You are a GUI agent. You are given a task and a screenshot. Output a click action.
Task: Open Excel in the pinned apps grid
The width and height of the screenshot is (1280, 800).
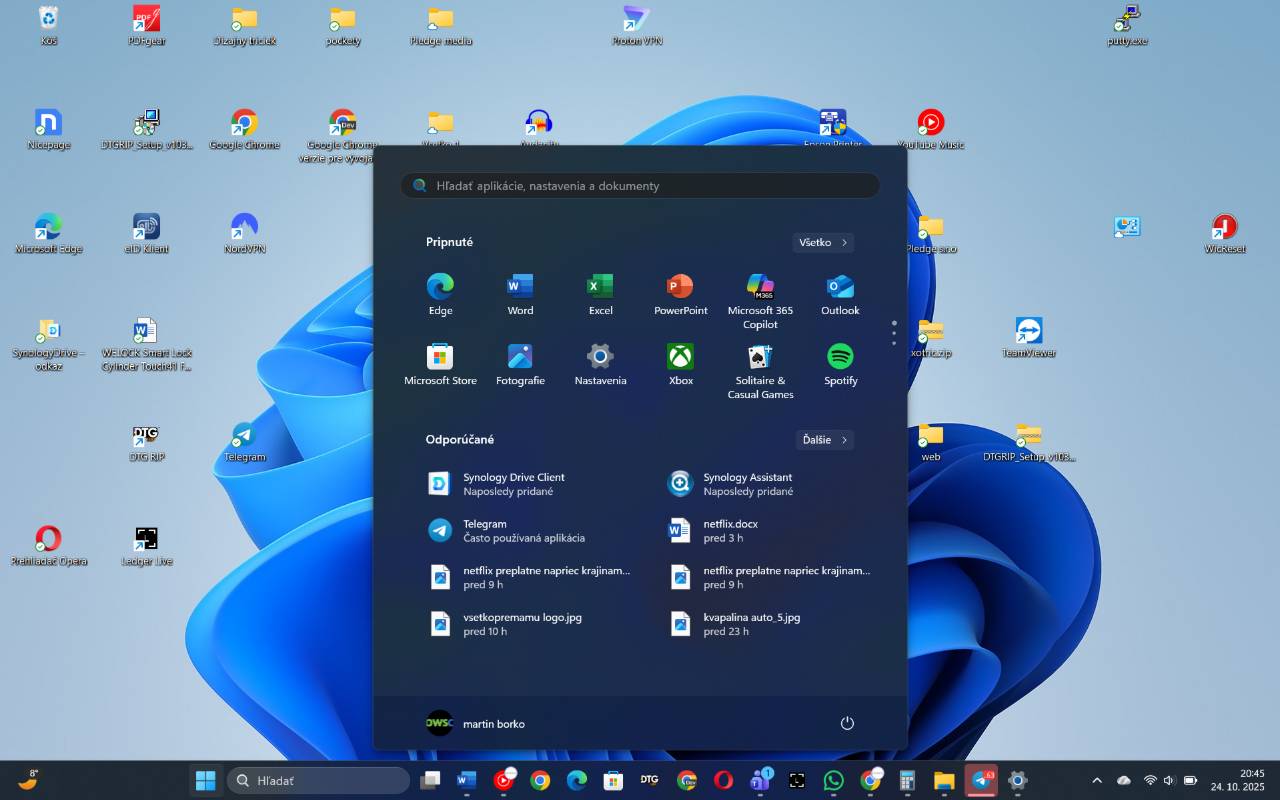(600, 295)
